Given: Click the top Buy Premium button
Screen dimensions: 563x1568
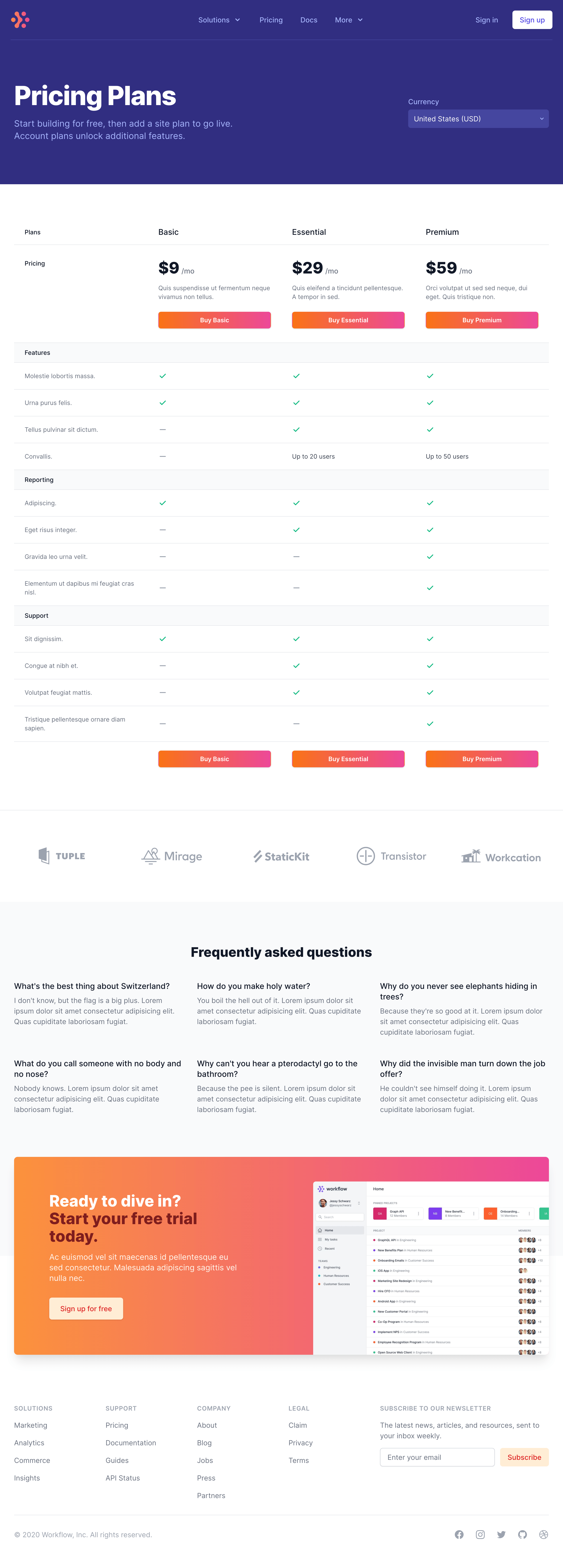Looking at the screenshot, I should (481, 320).
